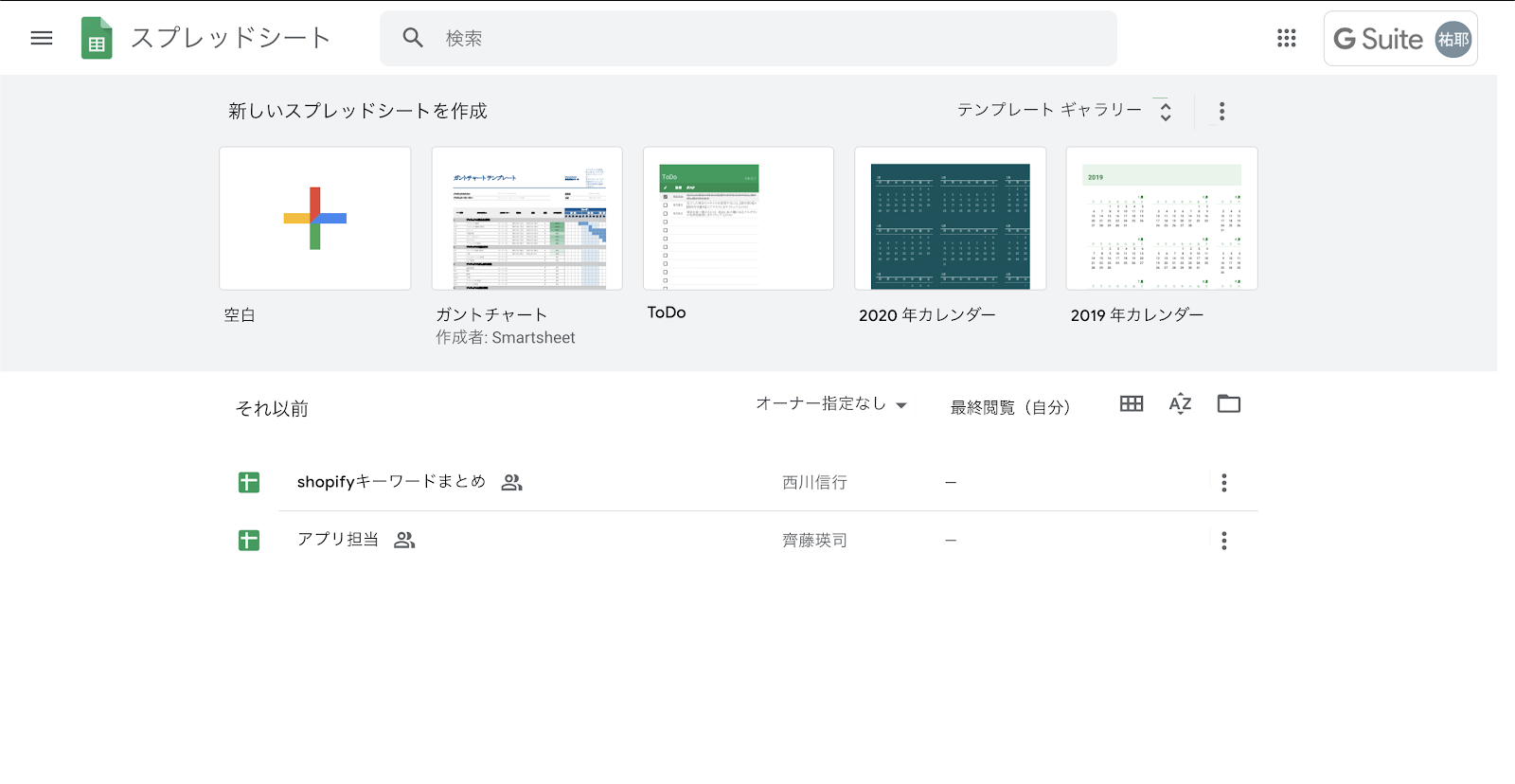
Task: Click the green Sheets logo icon
Action: tap(97, 38)
